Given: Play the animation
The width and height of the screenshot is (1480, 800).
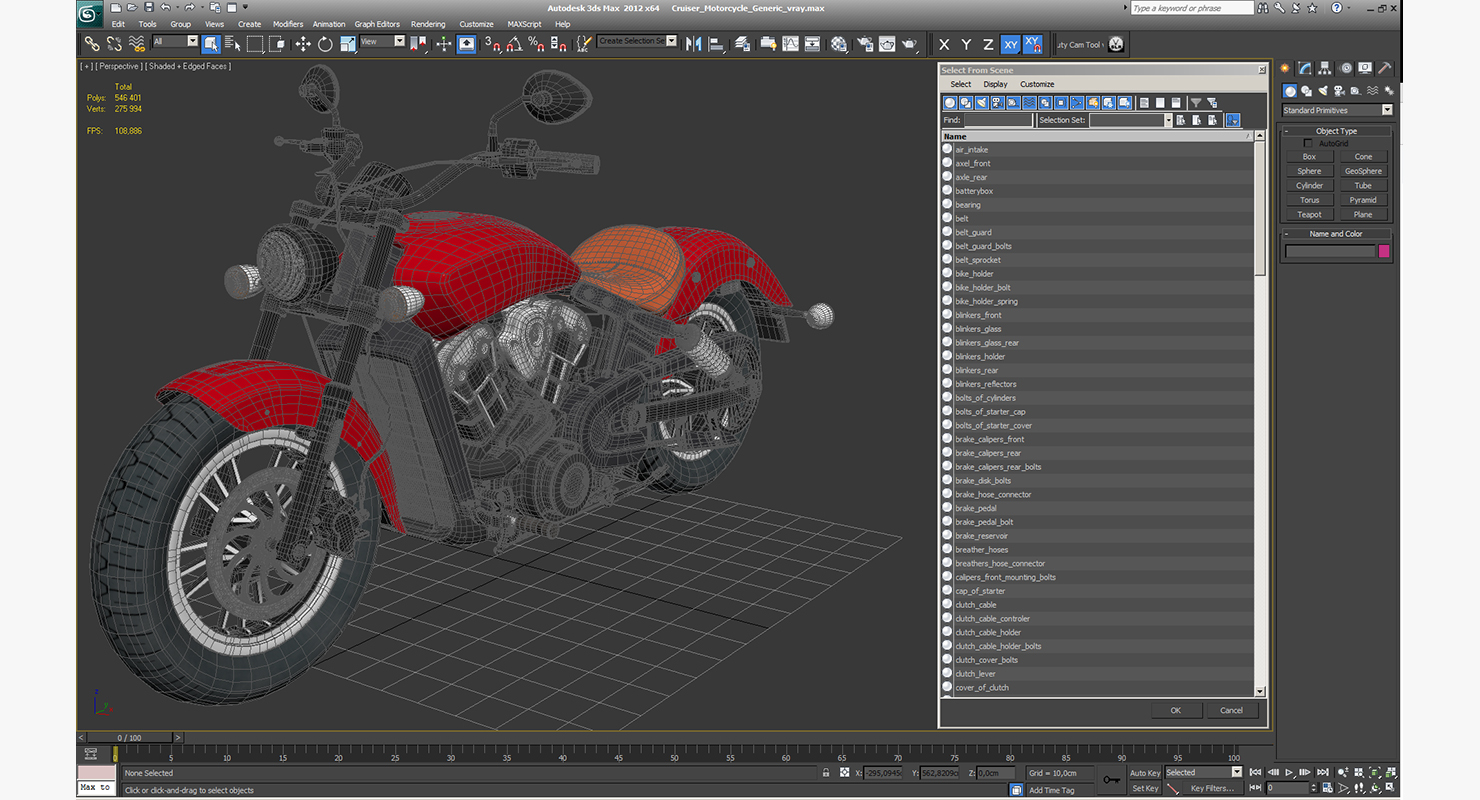Looking at the screenshot, I should pyautogui.click(x=1290, y=772).
